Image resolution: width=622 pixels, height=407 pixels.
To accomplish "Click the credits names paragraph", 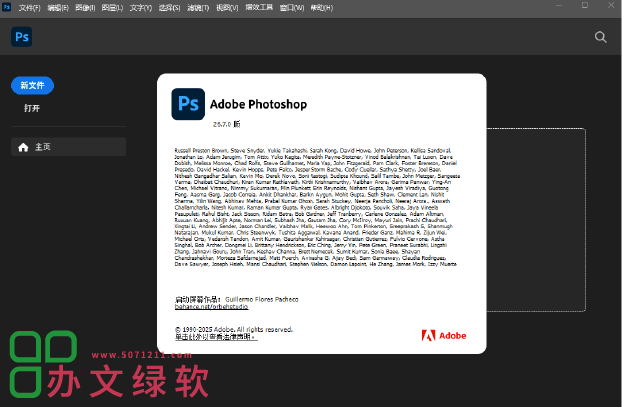I will (317, 207).
